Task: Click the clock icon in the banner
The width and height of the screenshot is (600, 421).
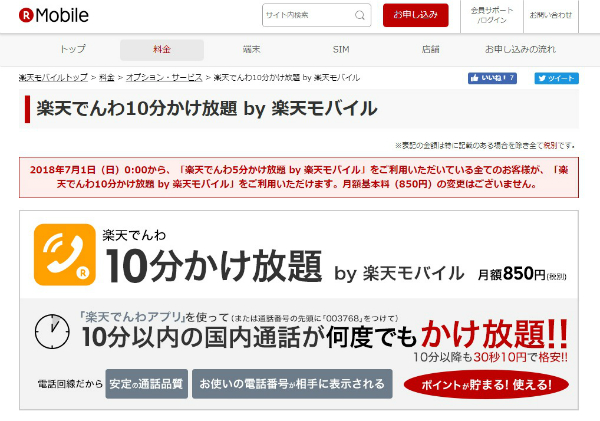Action: (x=52, y=331)
